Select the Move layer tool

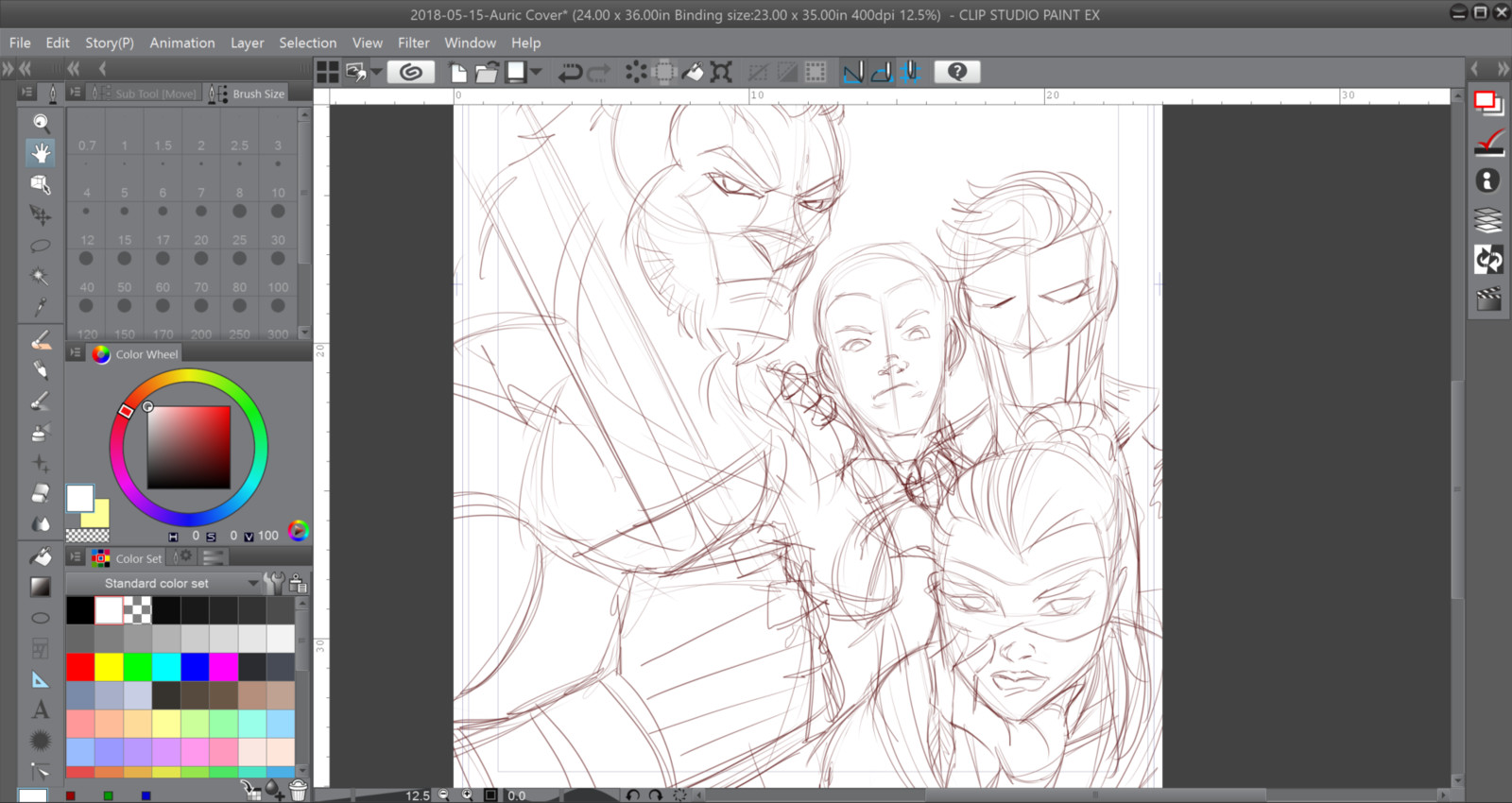tap(41, 215)
